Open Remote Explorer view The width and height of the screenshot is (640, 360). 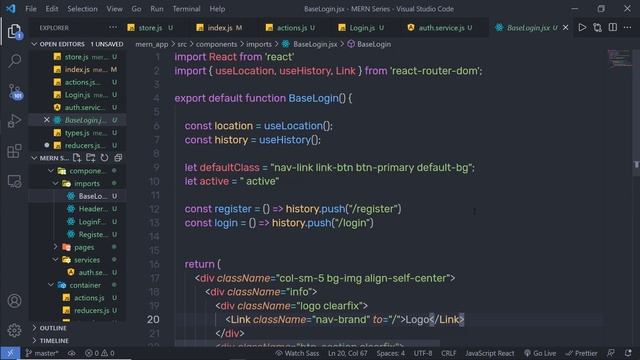click(x=15, y=181)
